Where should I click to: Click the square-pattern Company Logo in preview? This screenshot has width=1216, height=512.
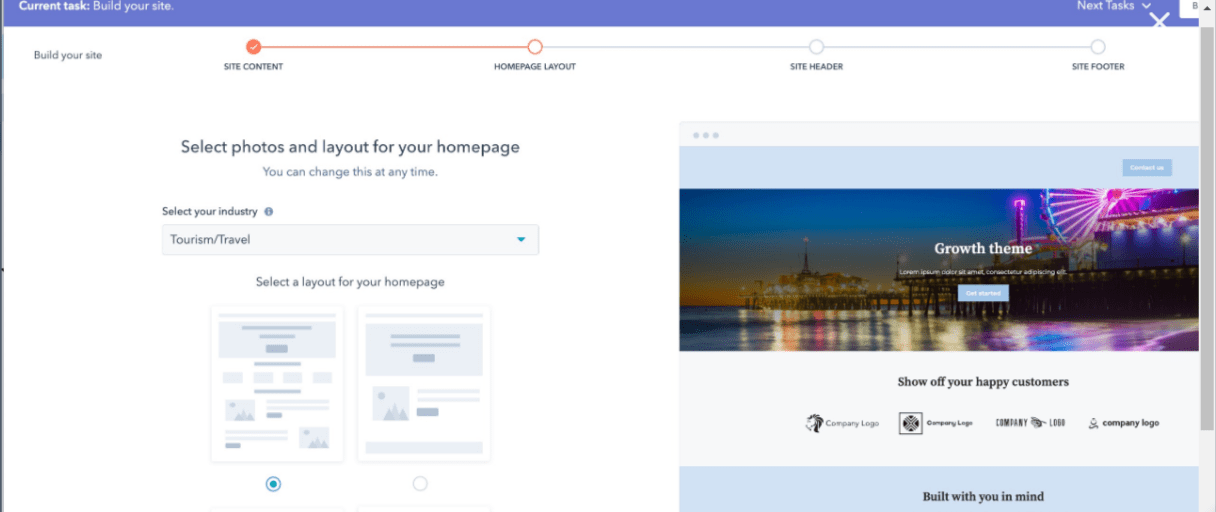point(935,424)
